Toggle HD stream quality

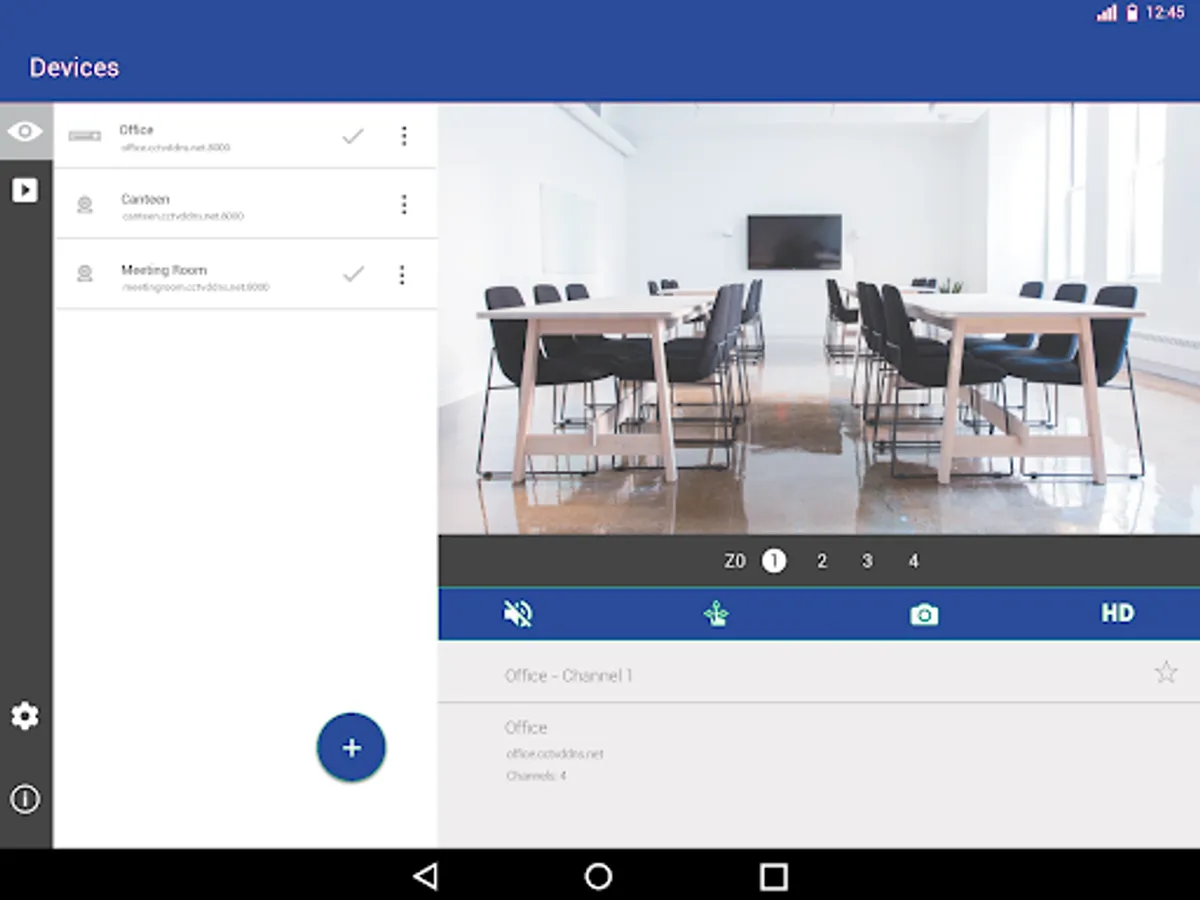click(1118, 613)
